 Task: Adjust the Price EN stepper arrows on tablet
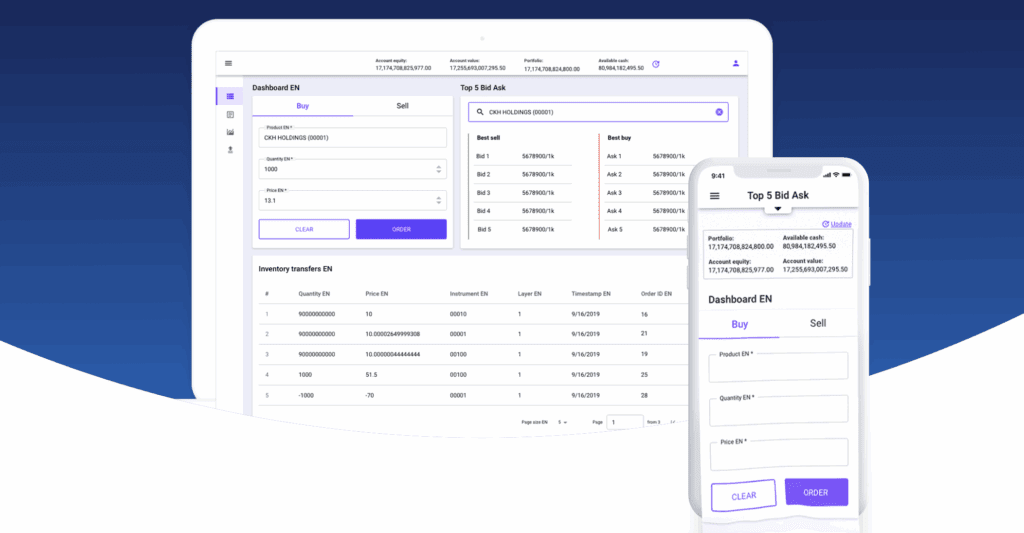click(x=439, y=200)
